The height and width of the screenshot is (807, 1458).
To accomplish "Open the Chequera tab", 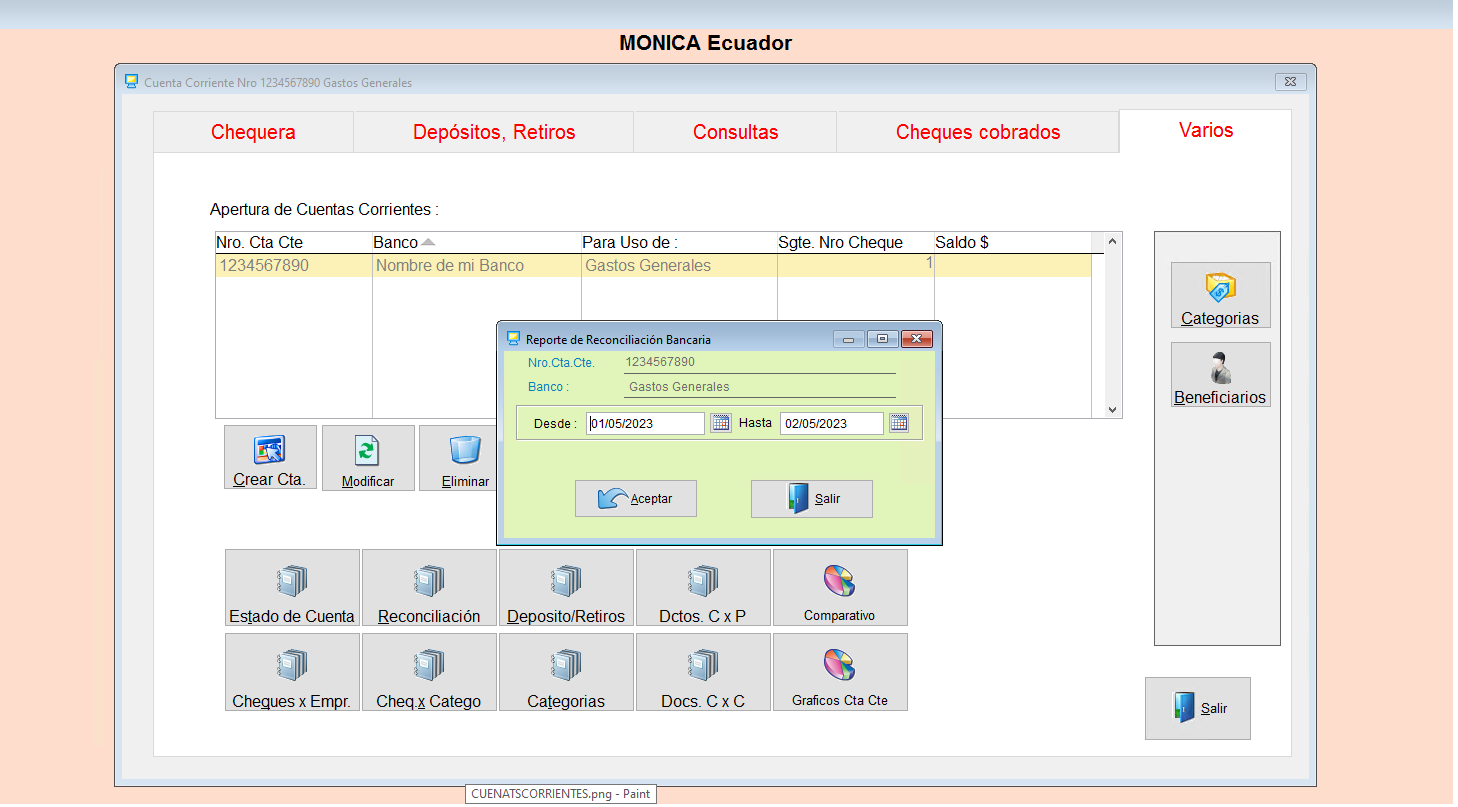I will coord(253,132).
